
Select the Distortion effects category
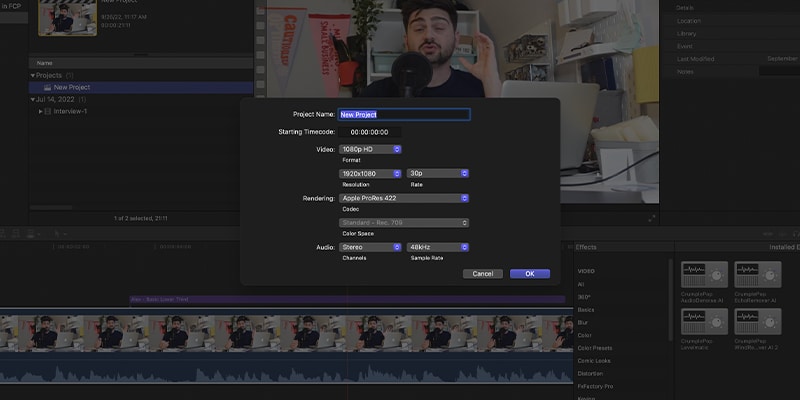tap(590, 373)
